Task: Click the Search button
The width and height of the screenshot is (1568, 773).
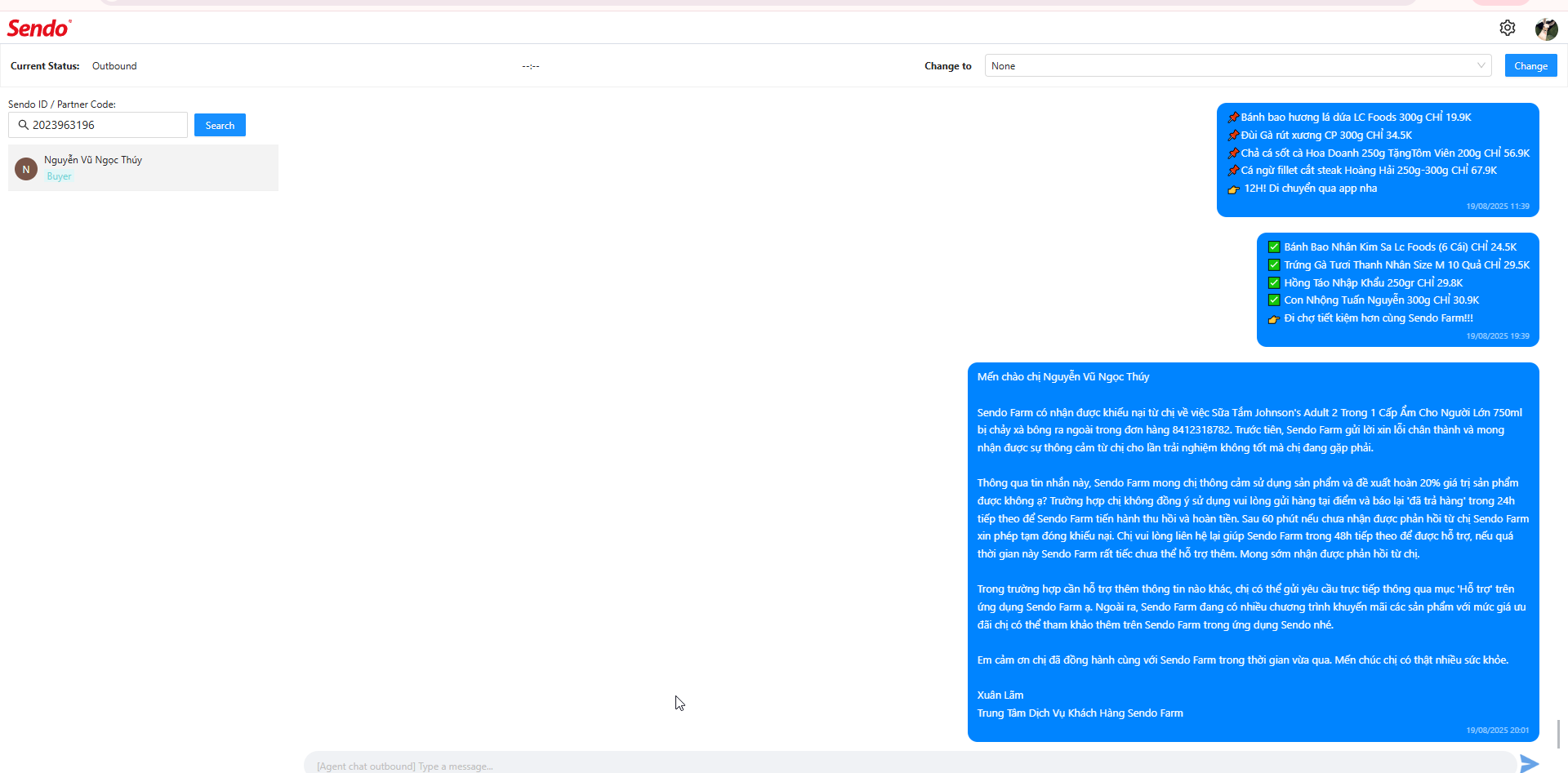Action: (220, 125)
